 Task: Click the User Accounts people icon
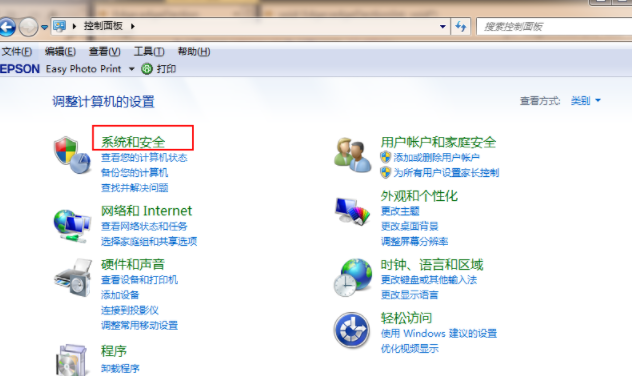point(352,155)
